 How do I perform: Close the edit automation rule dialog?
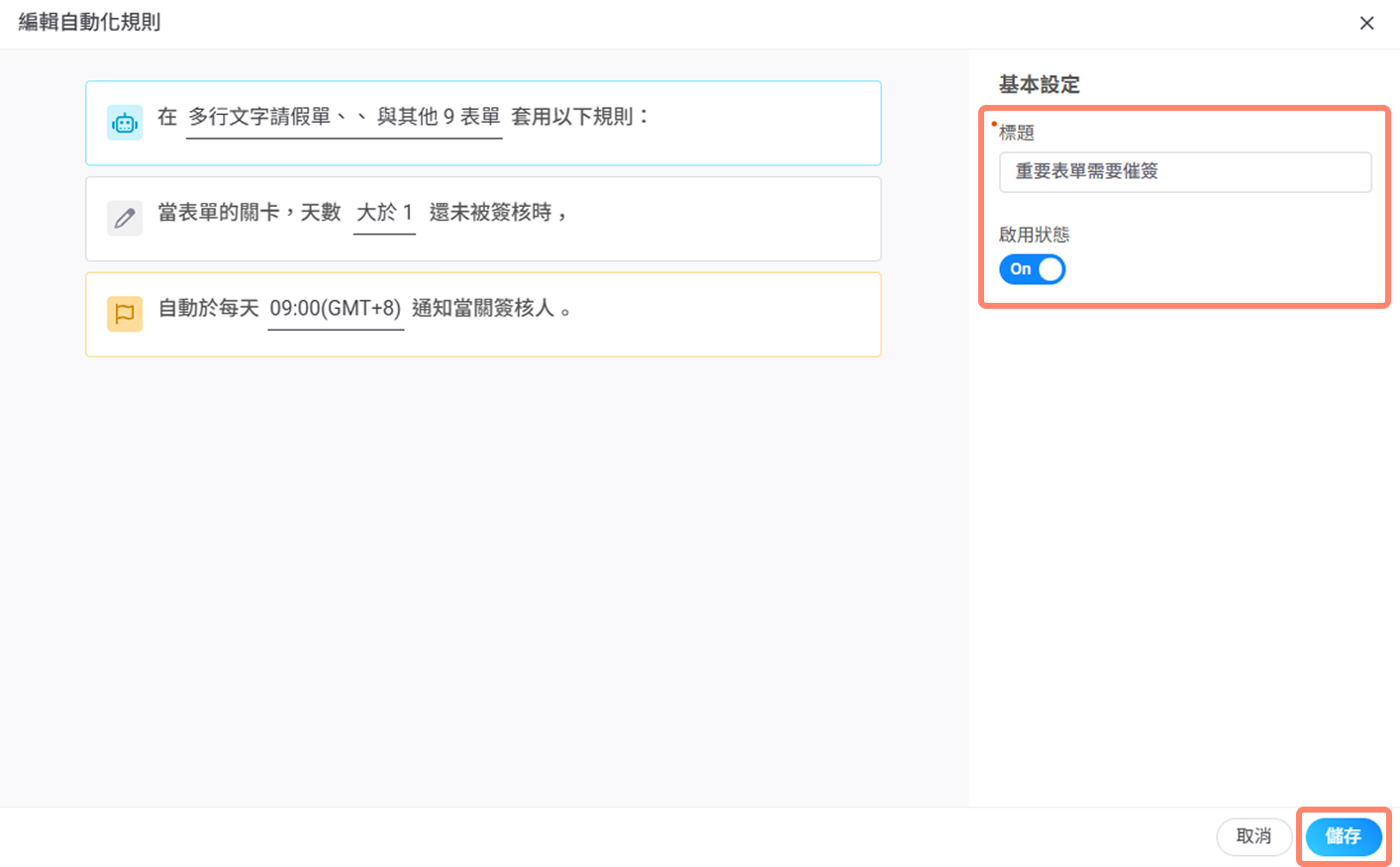click(x=1366, y=23)
